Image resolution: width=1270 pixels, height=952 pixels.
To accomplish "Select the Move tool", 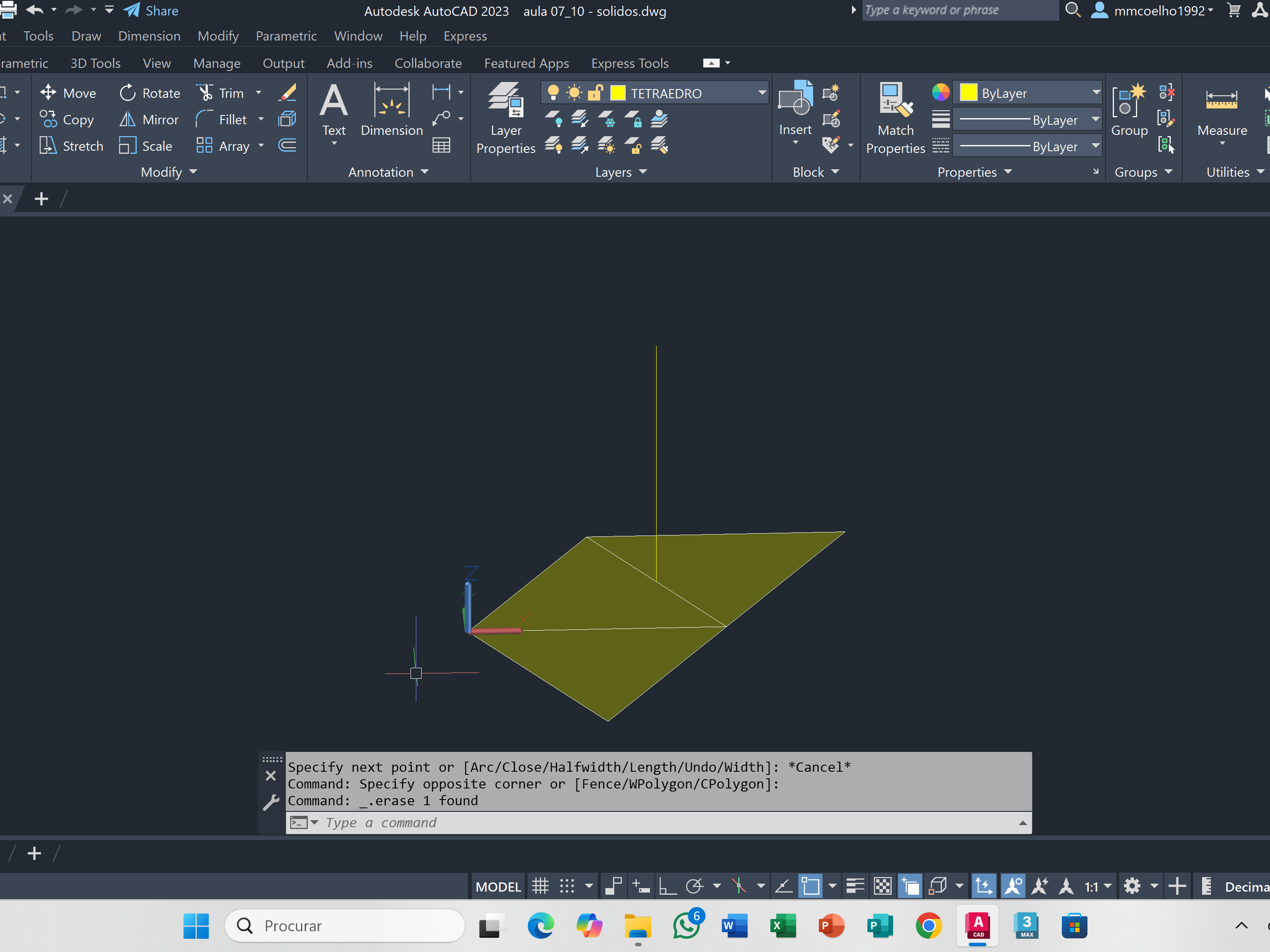I will point(68,93).
